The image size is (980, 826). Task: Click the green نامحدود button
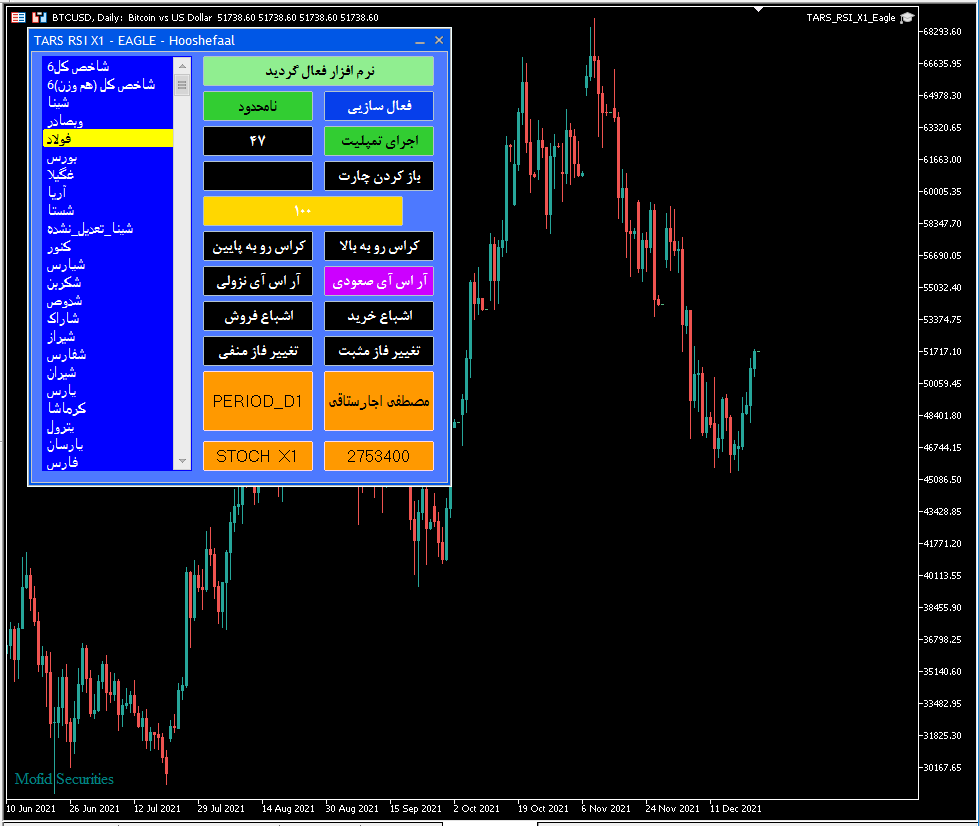click(258, 106)
